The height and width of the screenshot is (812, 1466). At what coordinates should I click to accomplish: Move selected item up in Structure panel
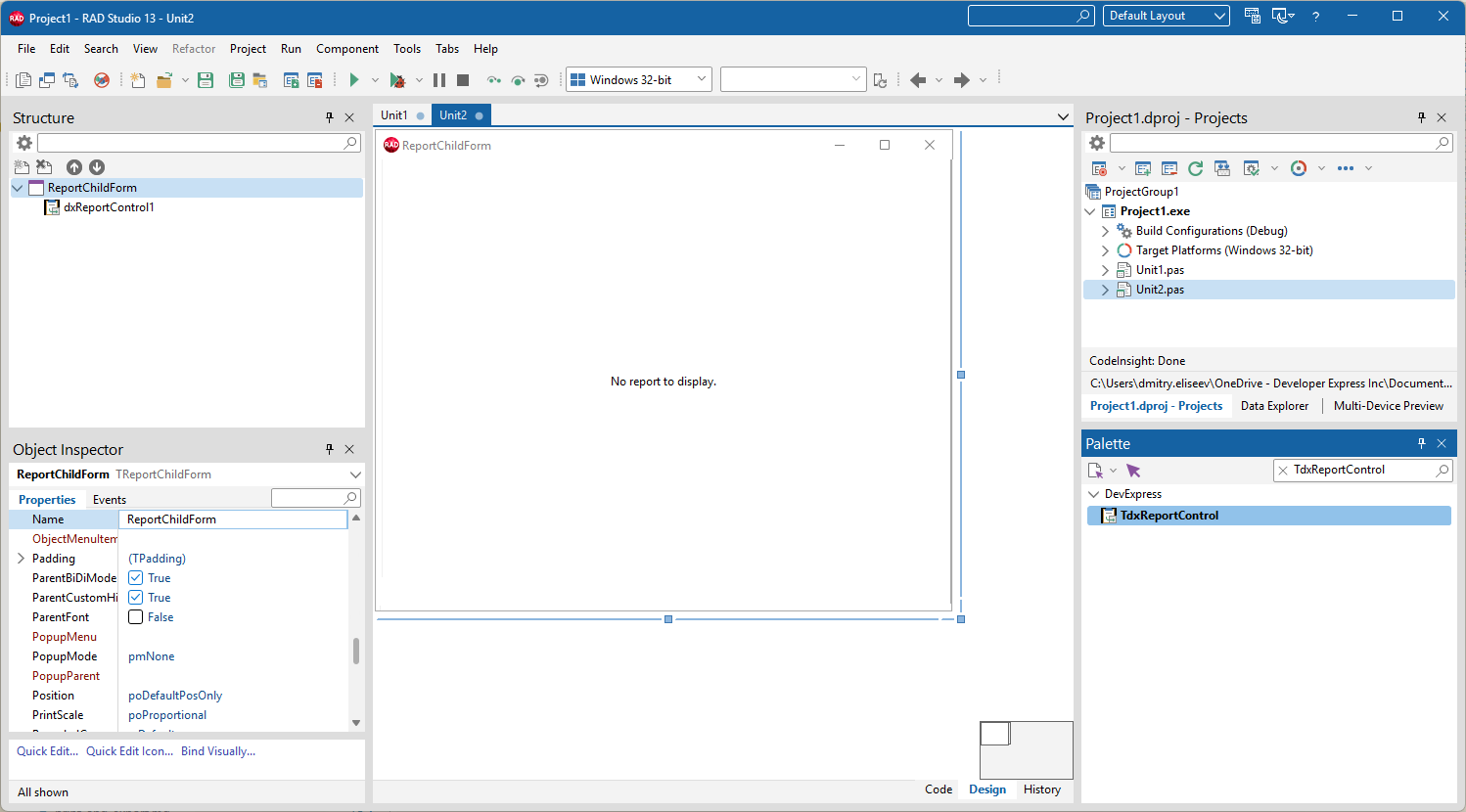pos(74,167)
